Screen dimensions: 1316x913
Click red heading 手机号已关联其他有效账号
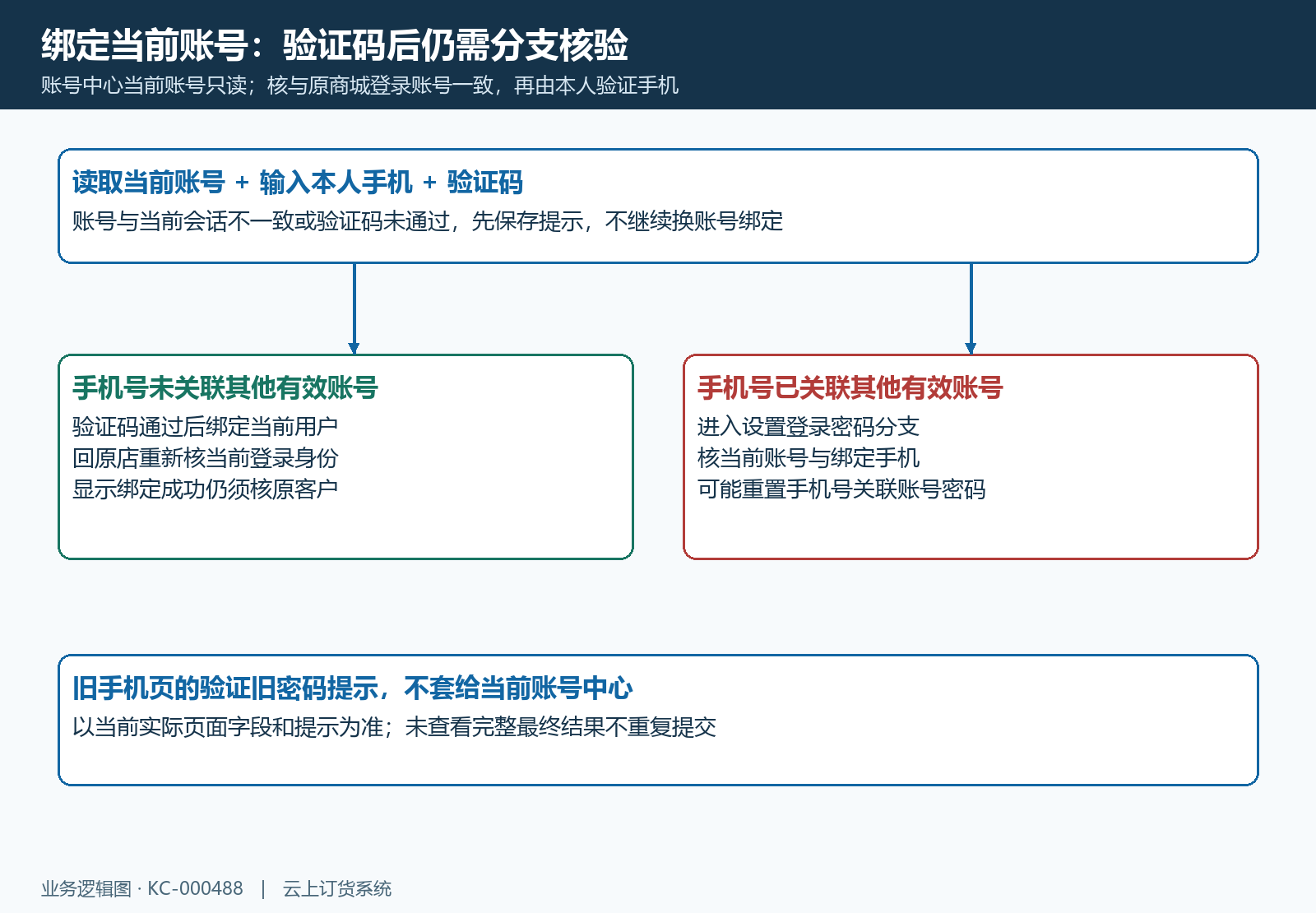tap(850, 387)
